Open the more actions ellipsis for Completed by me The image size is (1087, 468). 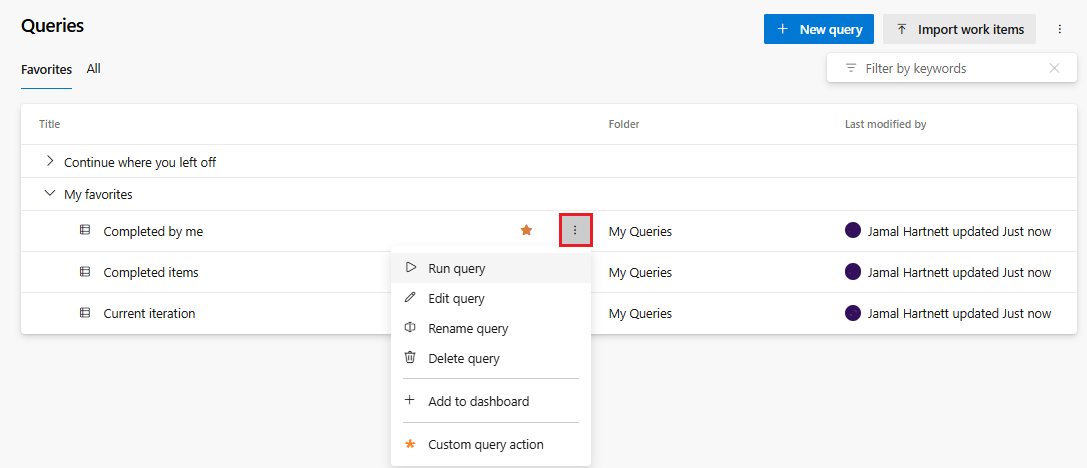coord(575,231)
